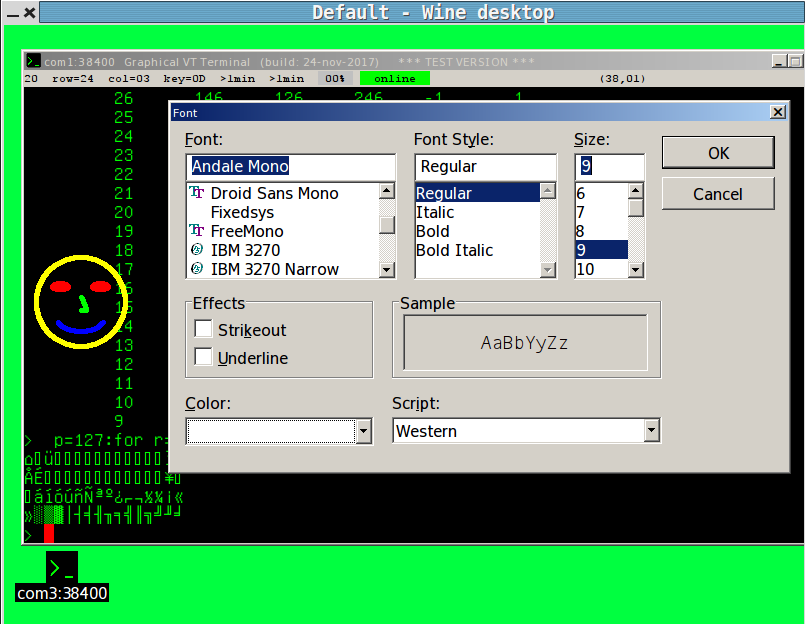Confirm font choice with OK button

pyautogui.click(x=718, y=153)
